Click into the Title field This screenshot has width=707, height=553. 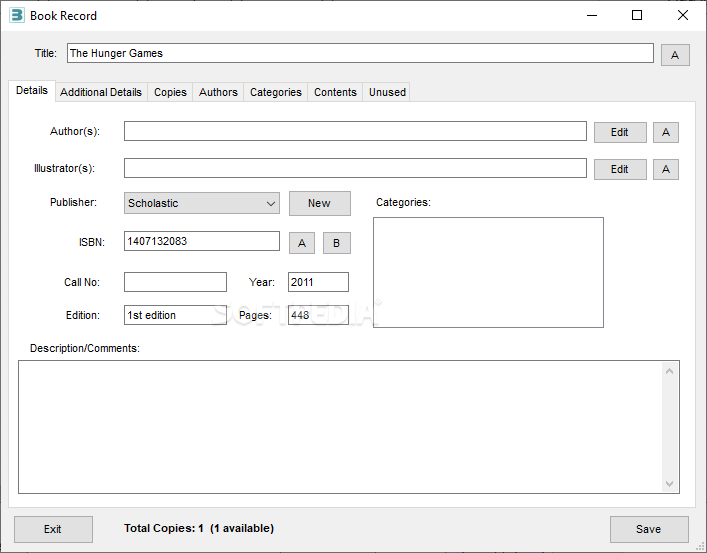tap(360, 53)
